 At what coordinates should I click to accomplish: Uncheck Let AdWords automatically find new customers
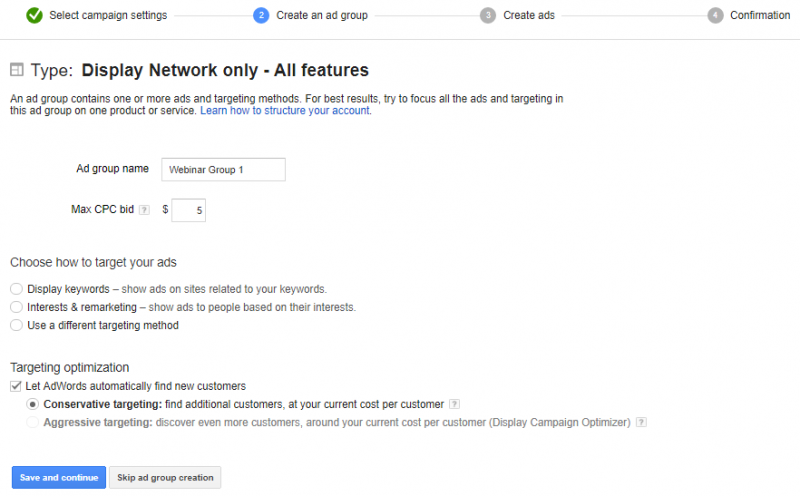16,386
